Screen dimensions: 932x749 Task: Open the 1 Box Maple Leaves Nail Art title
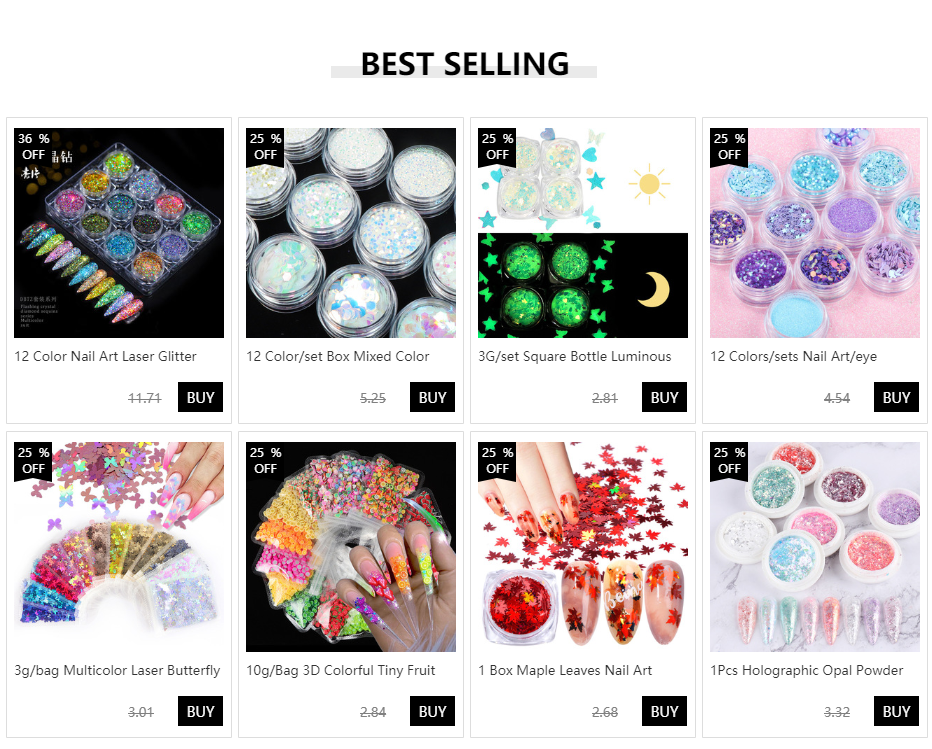pyautogui.click(x=565, y=670)
